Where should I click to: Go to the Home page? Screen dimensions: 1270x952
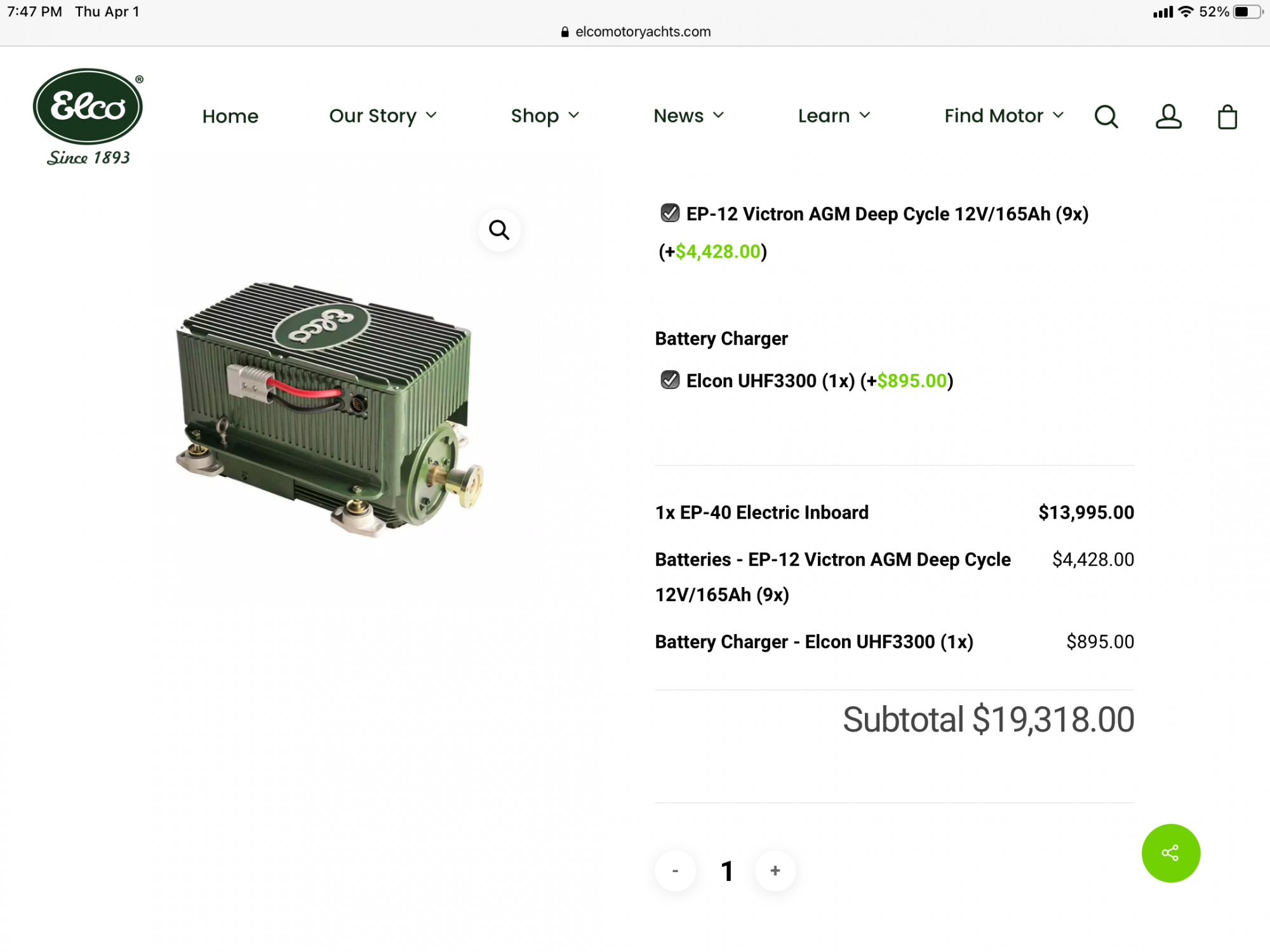[x=230, y=116]
